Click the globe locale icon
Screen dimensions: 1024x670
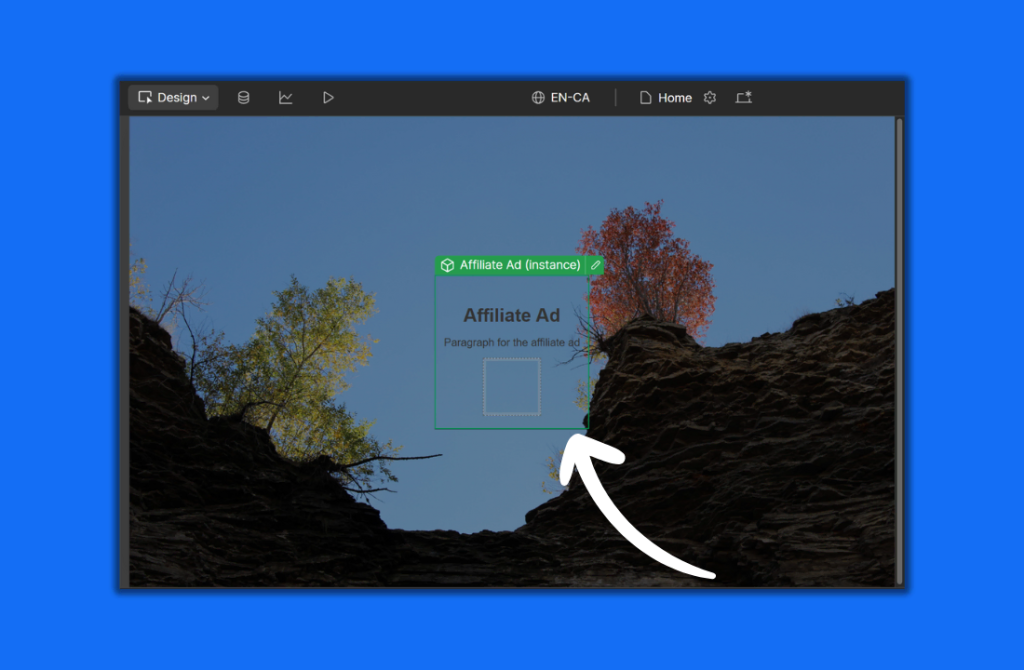(538, 97)
